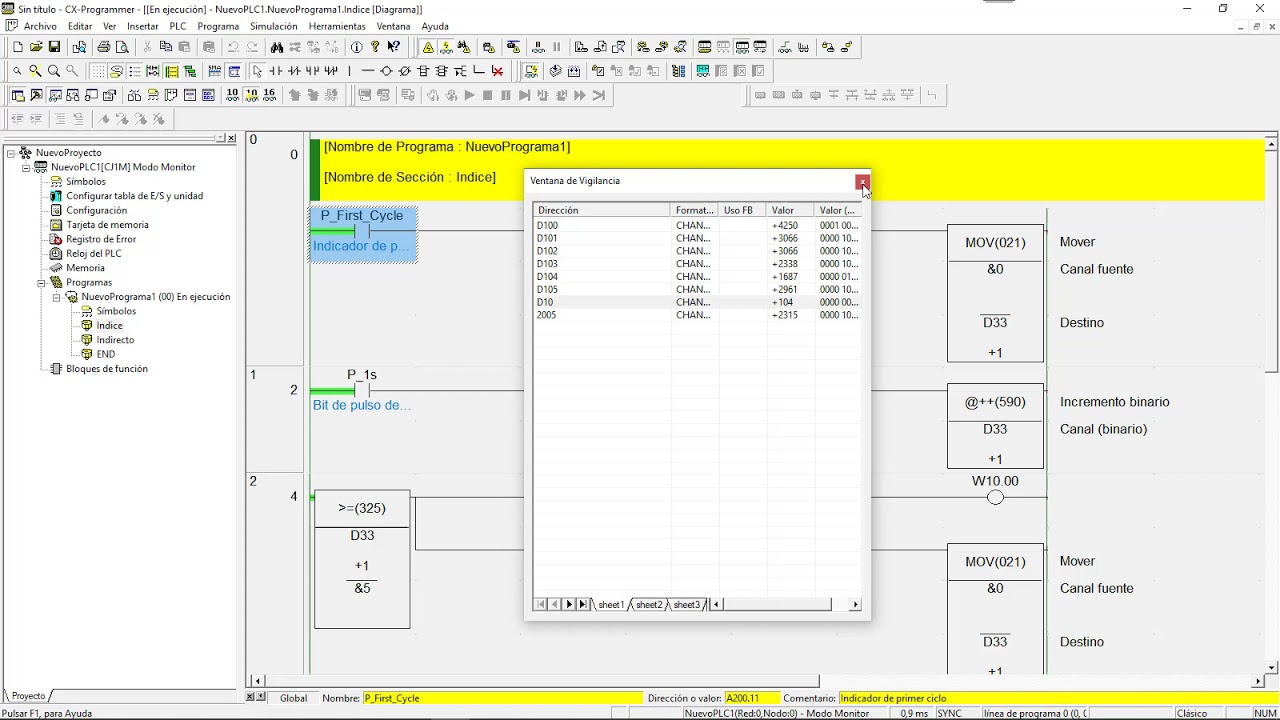Switch monitoring to signed decimal format
This screenshot has height=720, width=1280.
[x=251, y=95]
